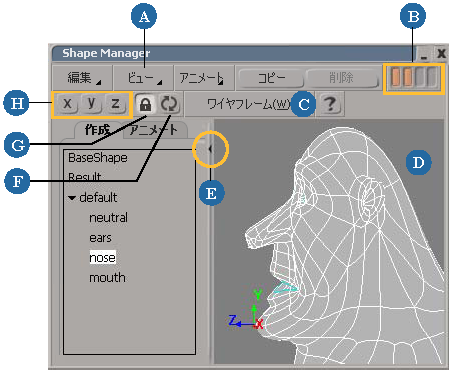Toggle the Z axis button
The width and height of the screenshot is (452, 373).
point(115,104)
